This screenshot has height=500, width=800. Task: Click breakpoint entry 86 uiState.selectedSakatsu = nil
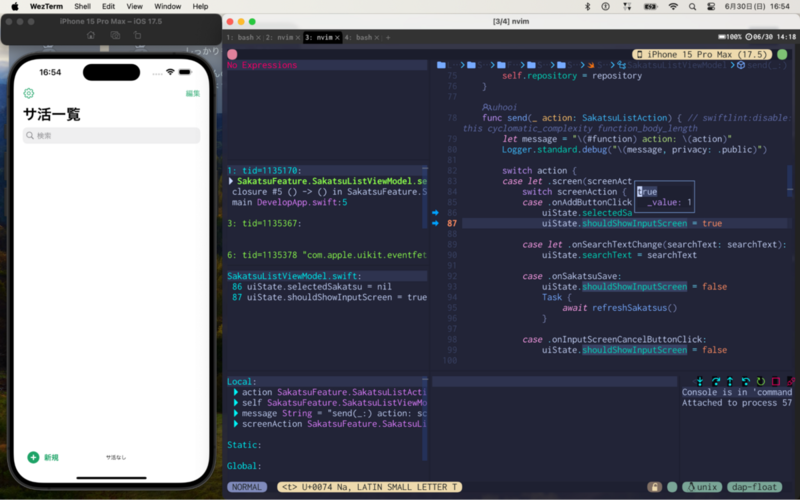(x=312, y=286)
